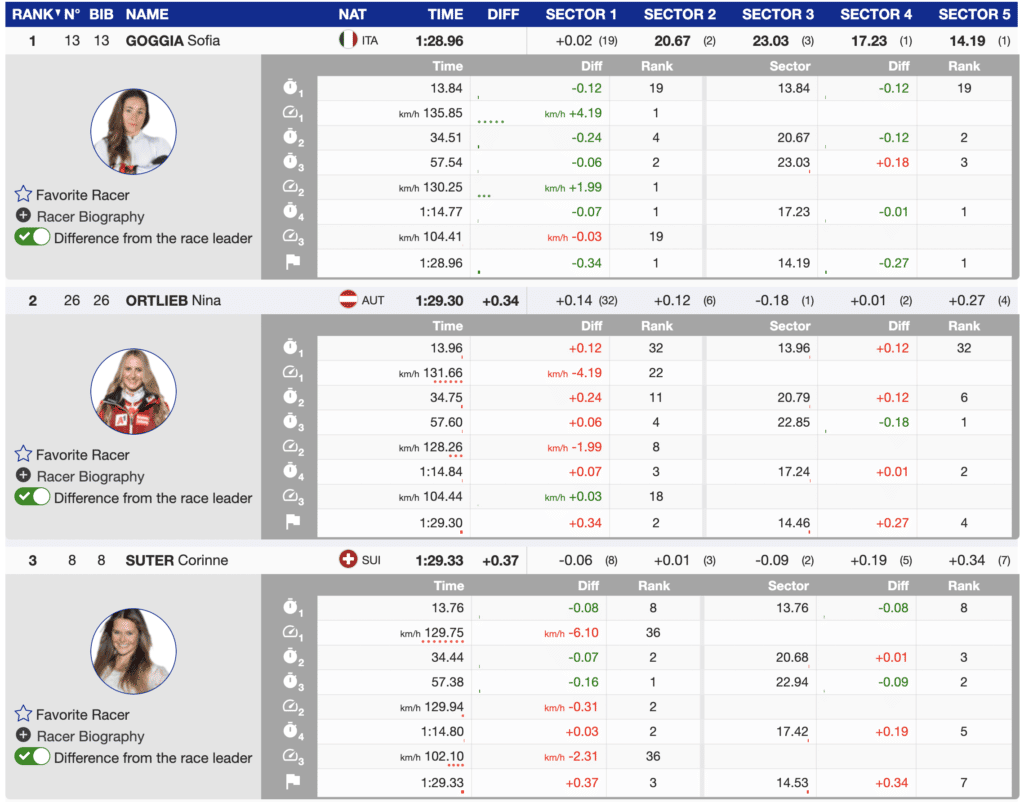Click first speedometer icon in Ortlieb's table
This screenshot has height=802, width=1024.
point(292,373)
